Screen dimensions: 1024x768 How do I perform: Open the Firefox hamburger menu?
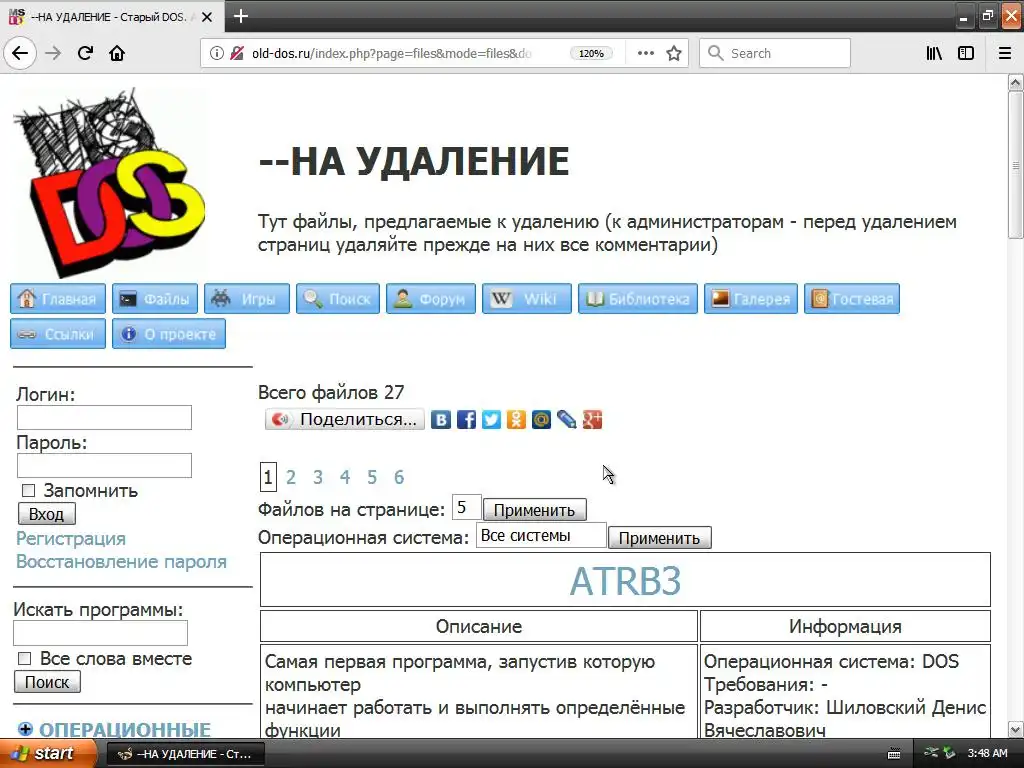tap(1005, 53)
